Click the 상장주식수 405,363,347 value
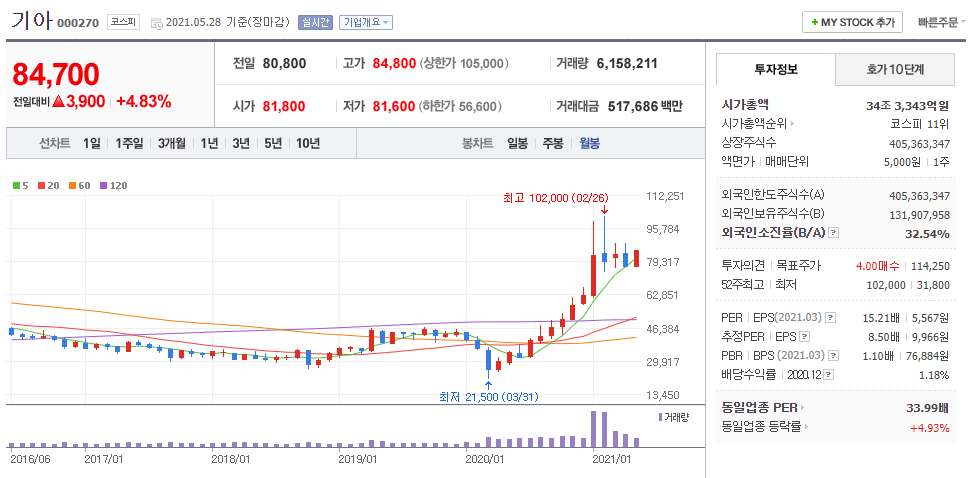 coord(919,144)
